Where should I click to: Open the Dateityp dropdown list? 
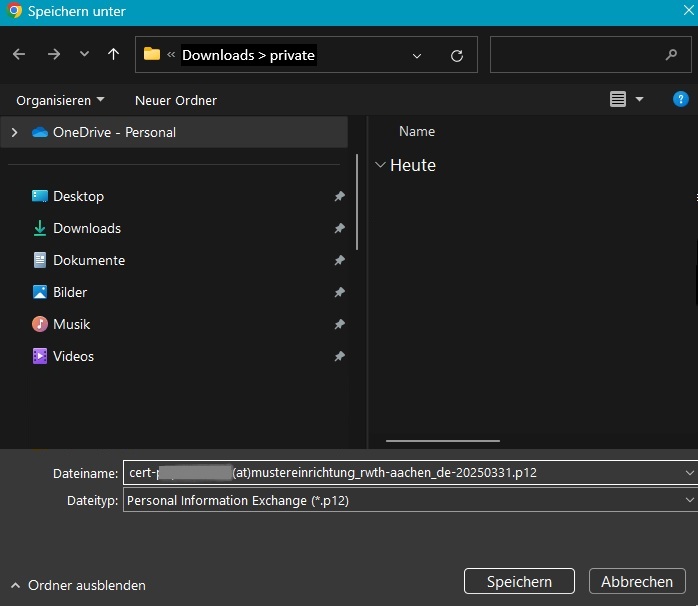689,500
